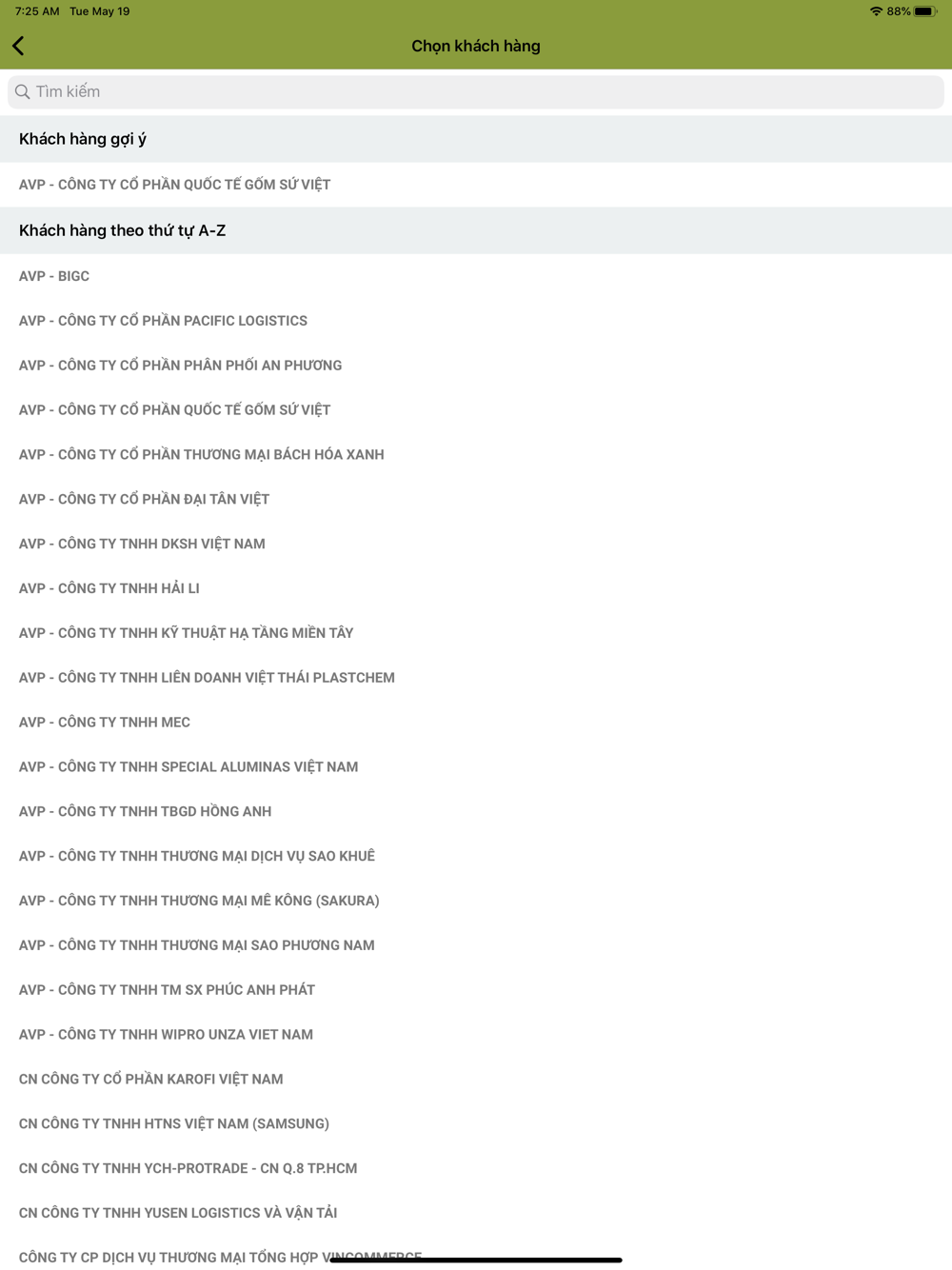Select CN YCH-PROTRADE - CN Q.8 TP.HCM
Image resolution: width=952 pixels, height=1270 pixels.
click(476, 1169)
